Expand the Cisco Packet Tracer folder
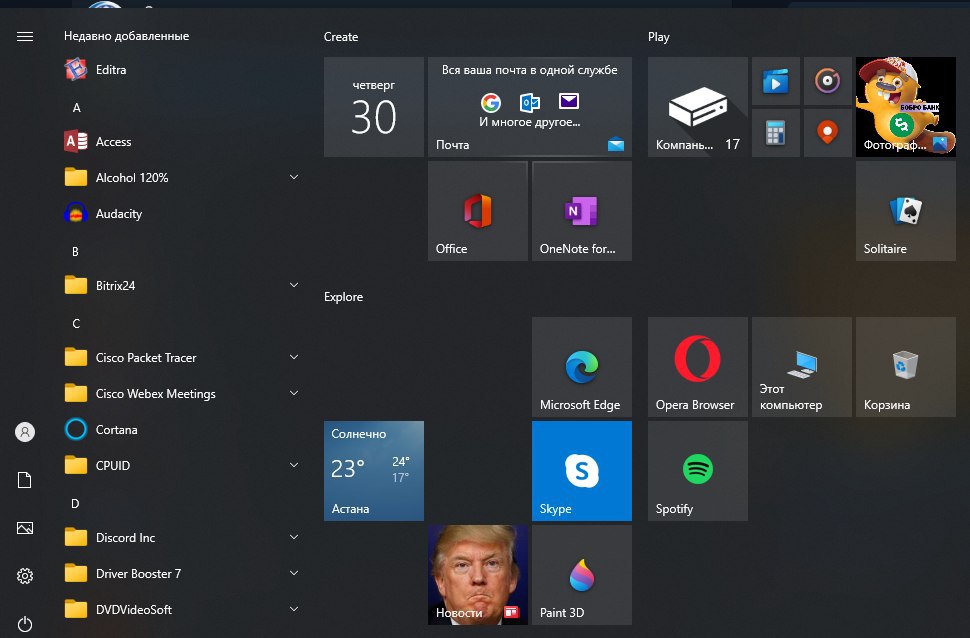Viewport: 970px width, 638px height. tap(182, 358)
